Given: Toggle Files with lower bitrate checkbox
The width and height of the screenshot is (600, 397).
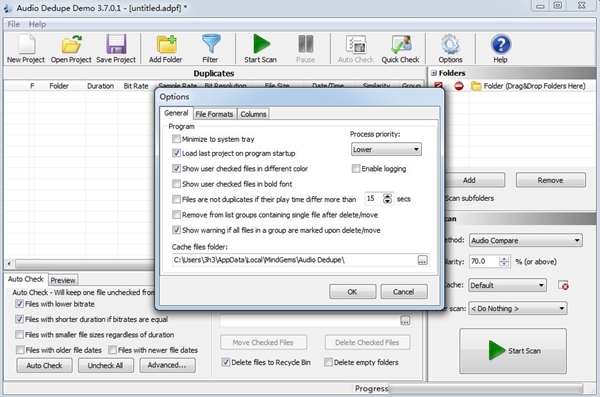Looking at the screenshot, I should [x=19, y=304].
